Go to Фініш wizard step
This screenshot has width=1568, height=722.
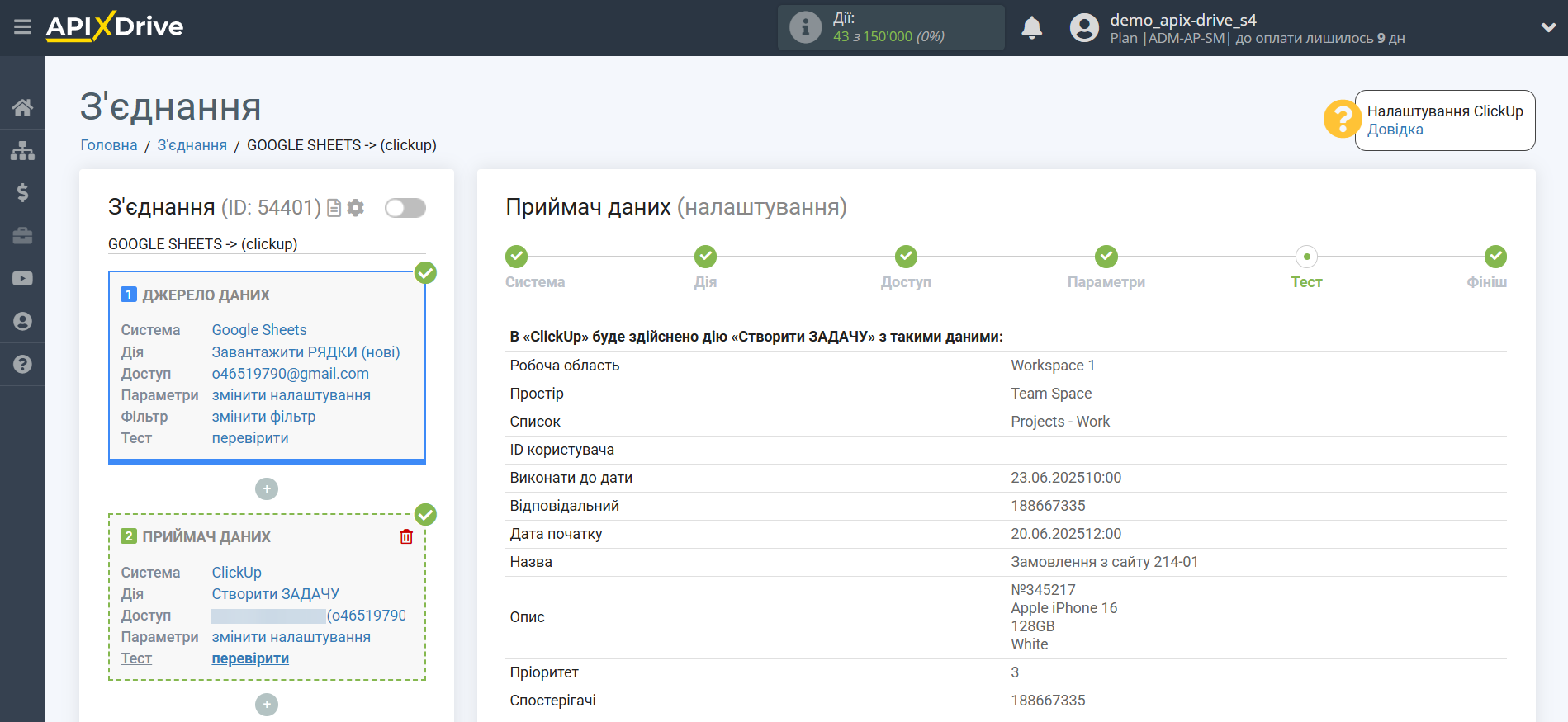click(1495, 257)
